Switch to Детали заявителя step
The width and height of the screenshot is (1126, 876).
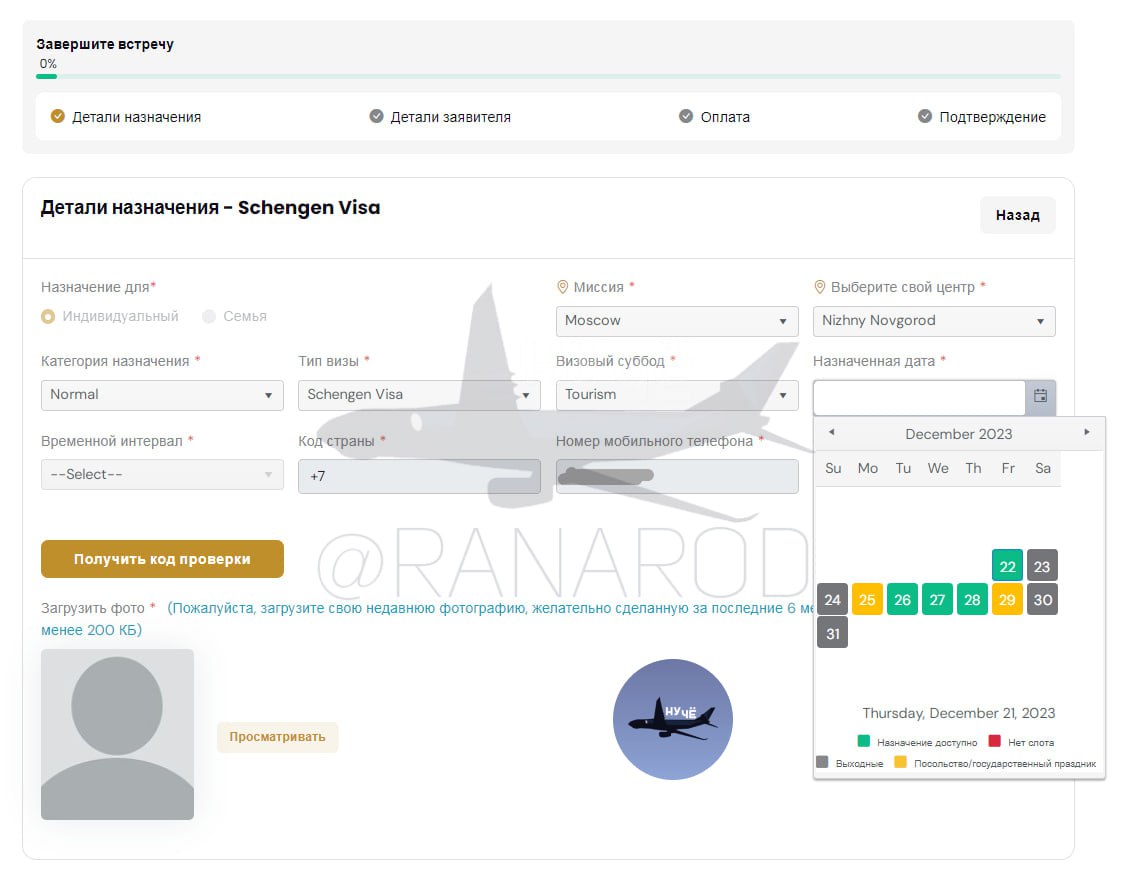pos(440,117)
